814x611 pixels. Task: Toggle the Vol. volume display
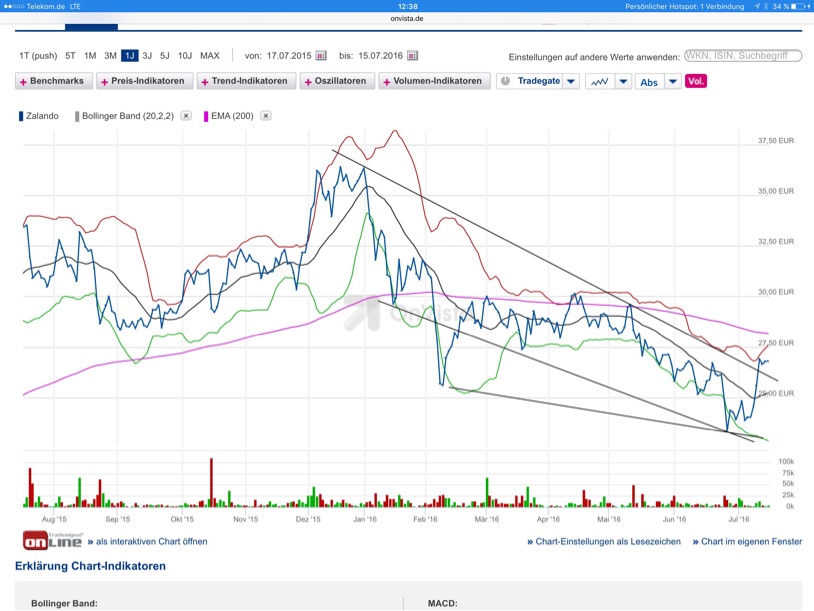[x=695, y=81]
